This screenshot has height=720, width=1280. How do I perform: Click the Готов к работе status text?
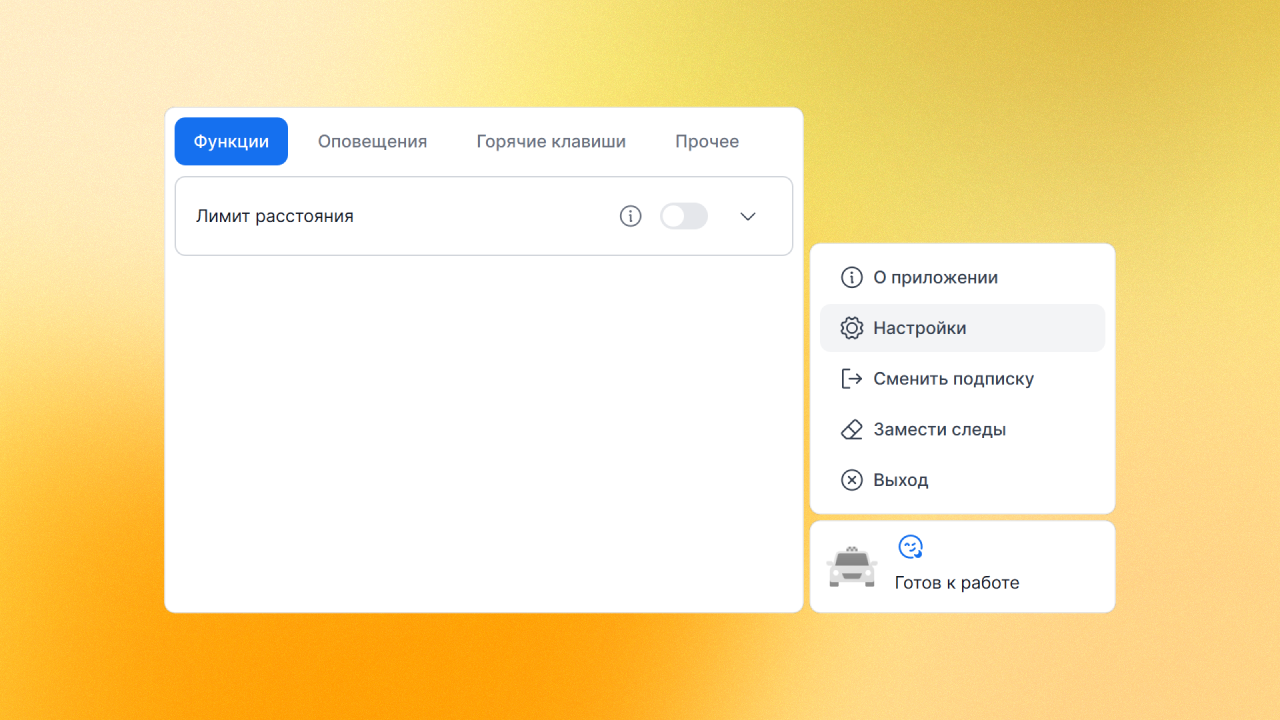pyautogui.click(x=957, y=583)
